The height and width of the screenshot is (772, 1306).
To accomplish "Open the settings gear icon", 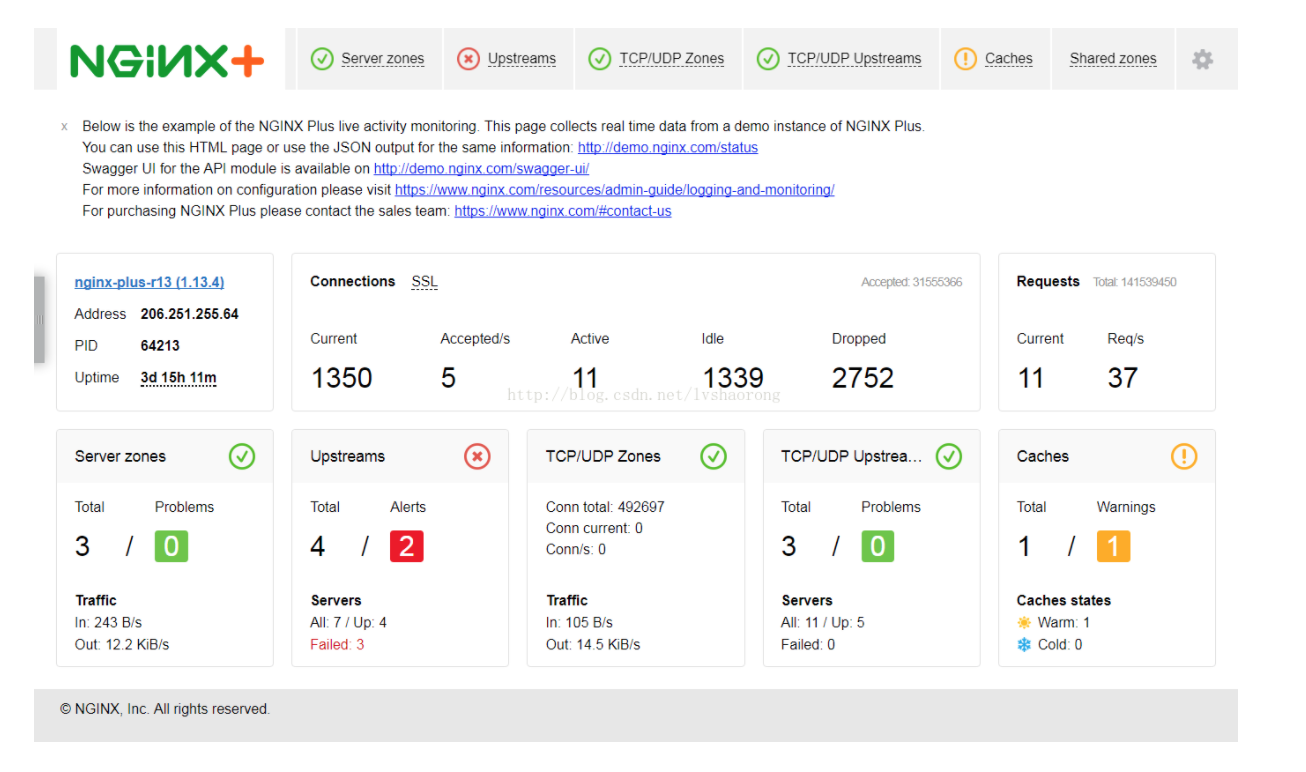I will pyautogui.click(x=1202, y=59).
